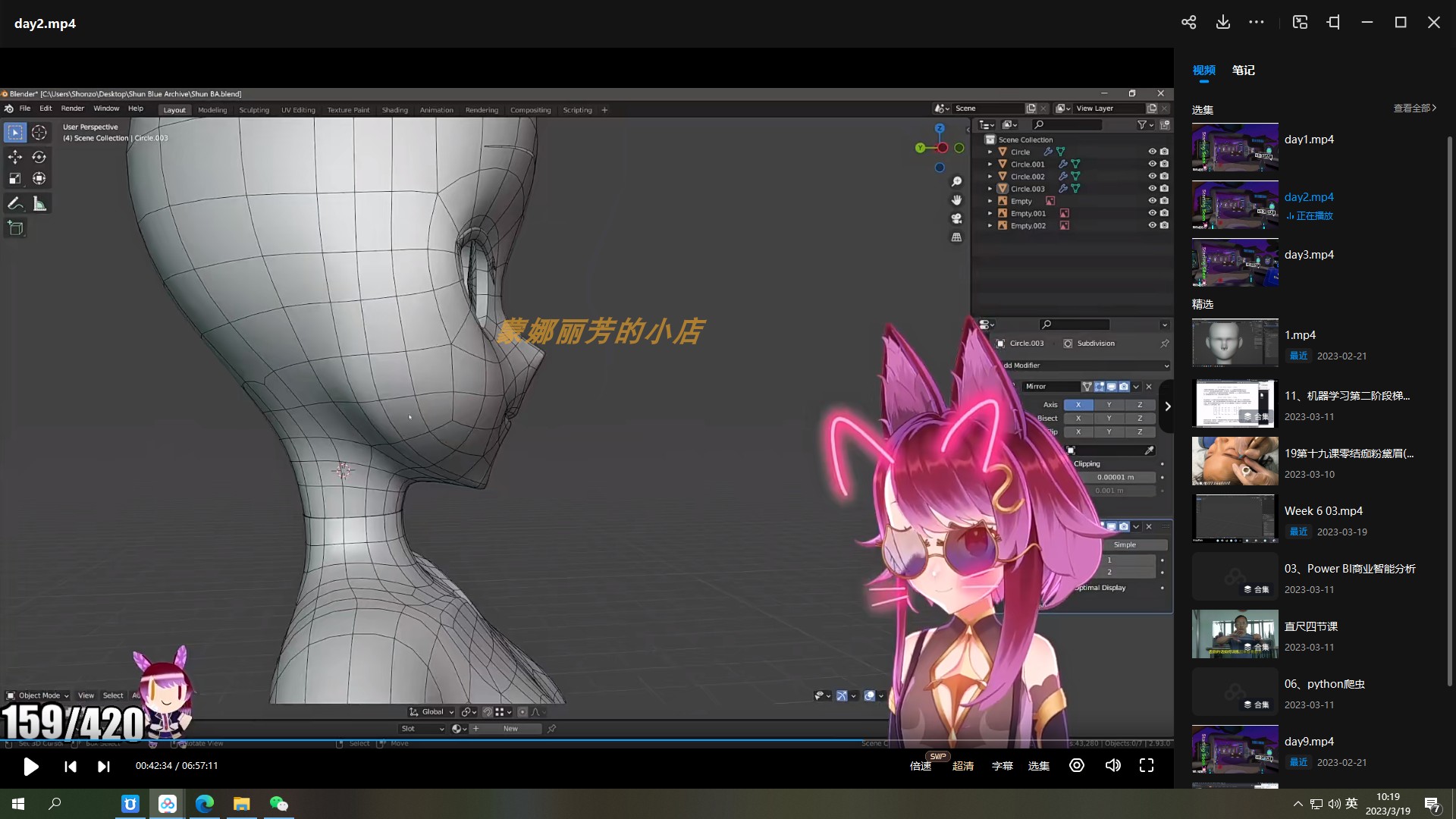The width and height of the screenshot is (1456, 819).
Task: Expand the Empty.001 tree item
Action: tap(990, 213)
